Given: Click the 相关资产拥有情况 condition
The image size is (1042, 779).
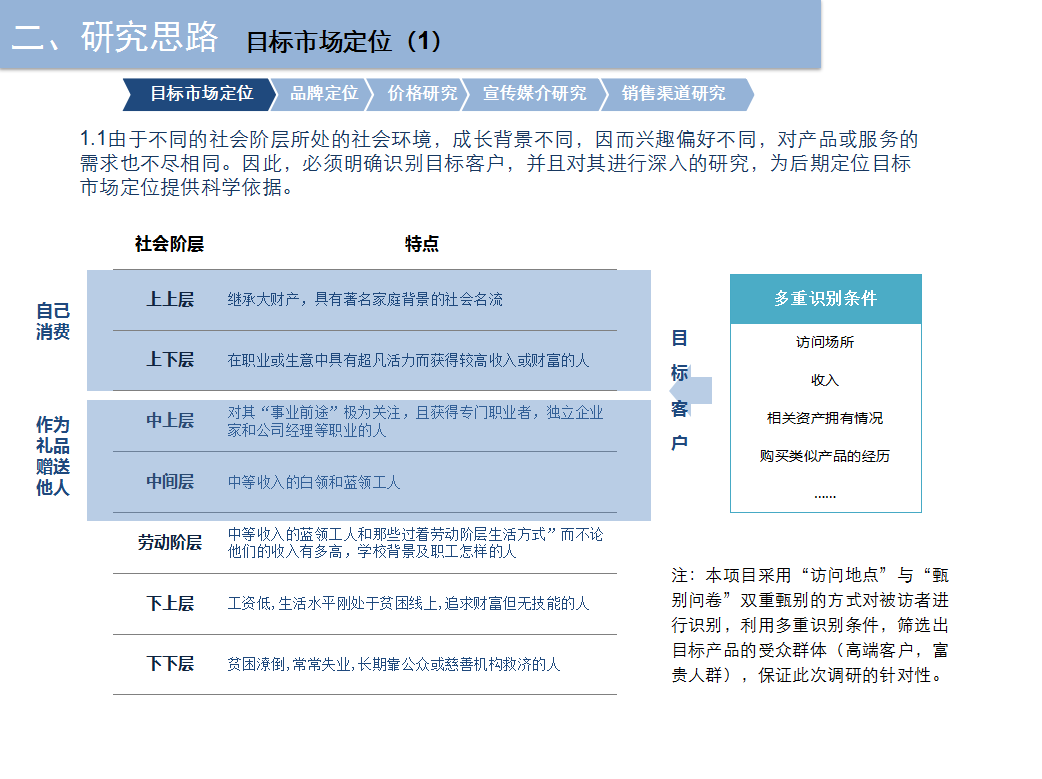Looking at the screenshot, I should pos(825,418).
